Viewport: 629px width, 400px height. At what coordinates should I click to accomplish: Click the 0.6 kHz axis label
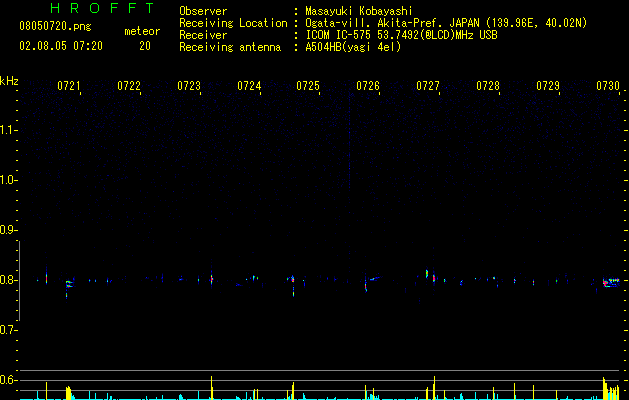tap(9, 380)
